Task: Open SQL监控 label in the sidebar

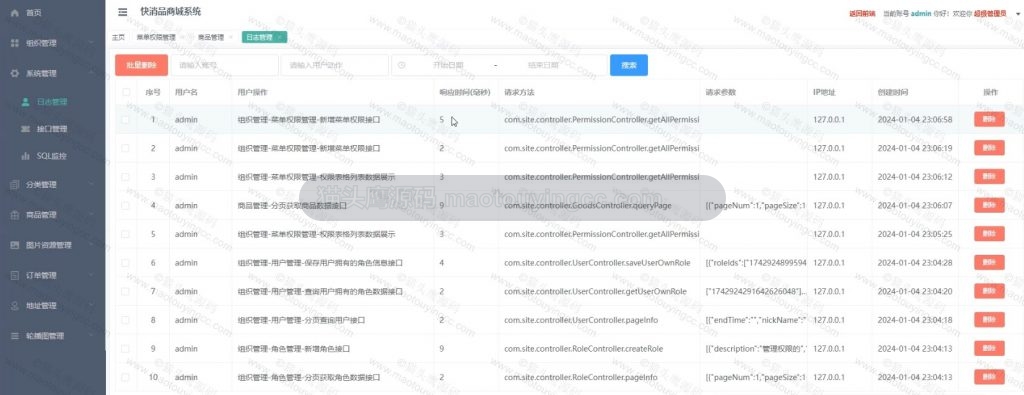Action: click(x=51, y=156)
